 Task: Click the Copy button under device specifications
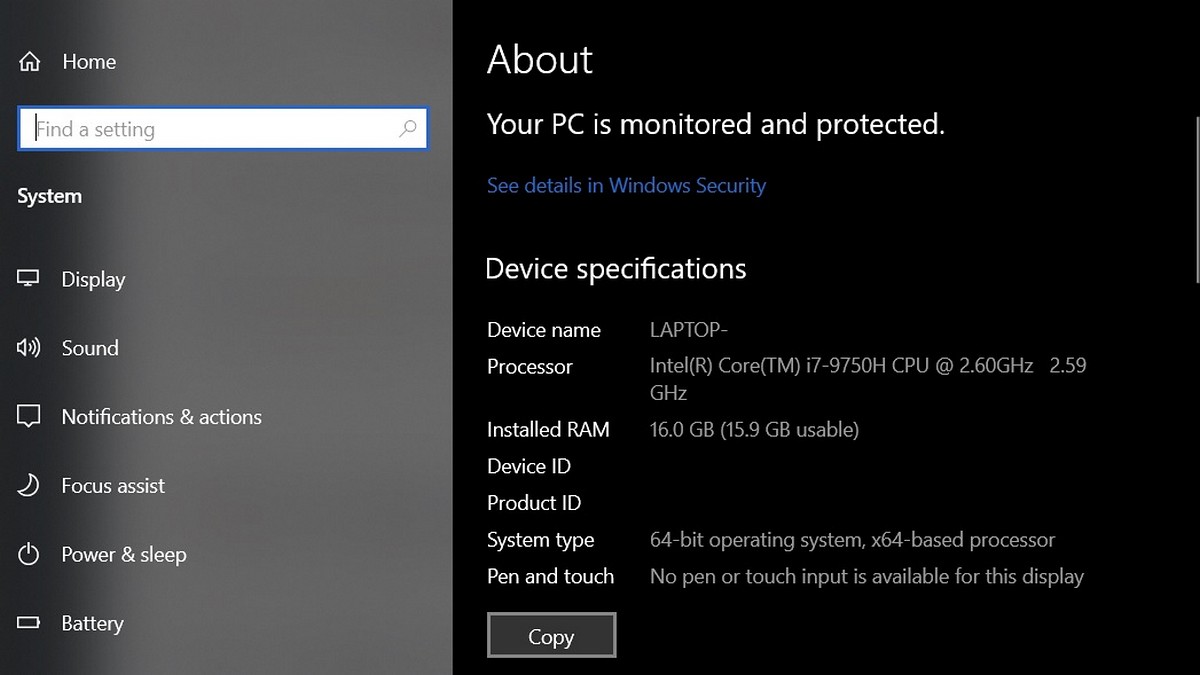[551, 635]
